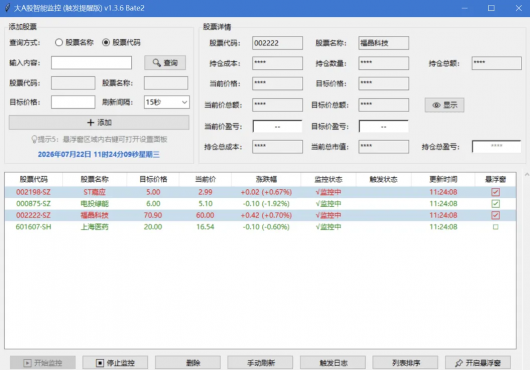Image resolution: width=530 pixels, height=370 pixels.
Task: Click the 查询 search button
Action: click(165, 63)
